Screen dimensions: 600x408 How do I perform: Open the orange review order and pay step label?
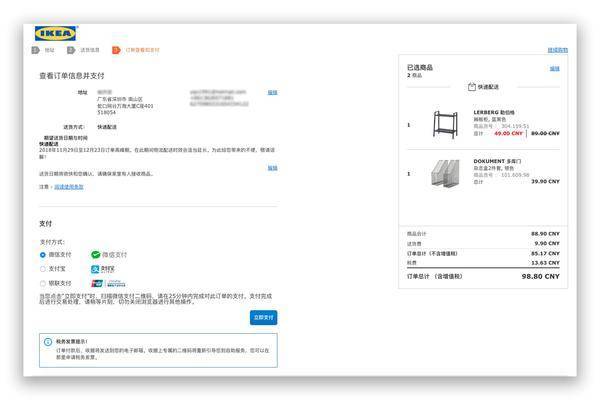click(142, 50)
